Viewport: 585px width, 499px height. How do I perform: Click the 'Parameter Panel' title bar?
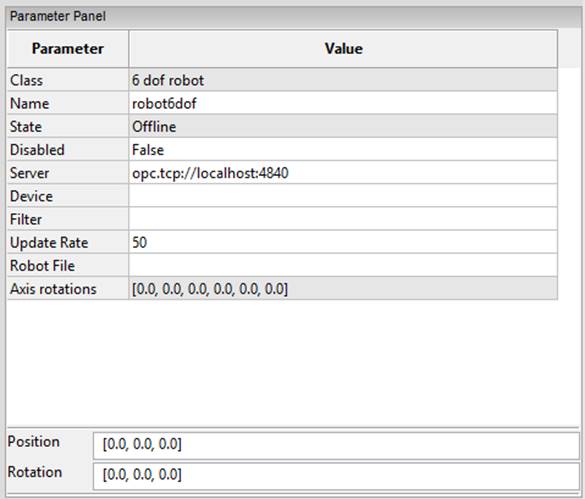(x=293, y=16)
